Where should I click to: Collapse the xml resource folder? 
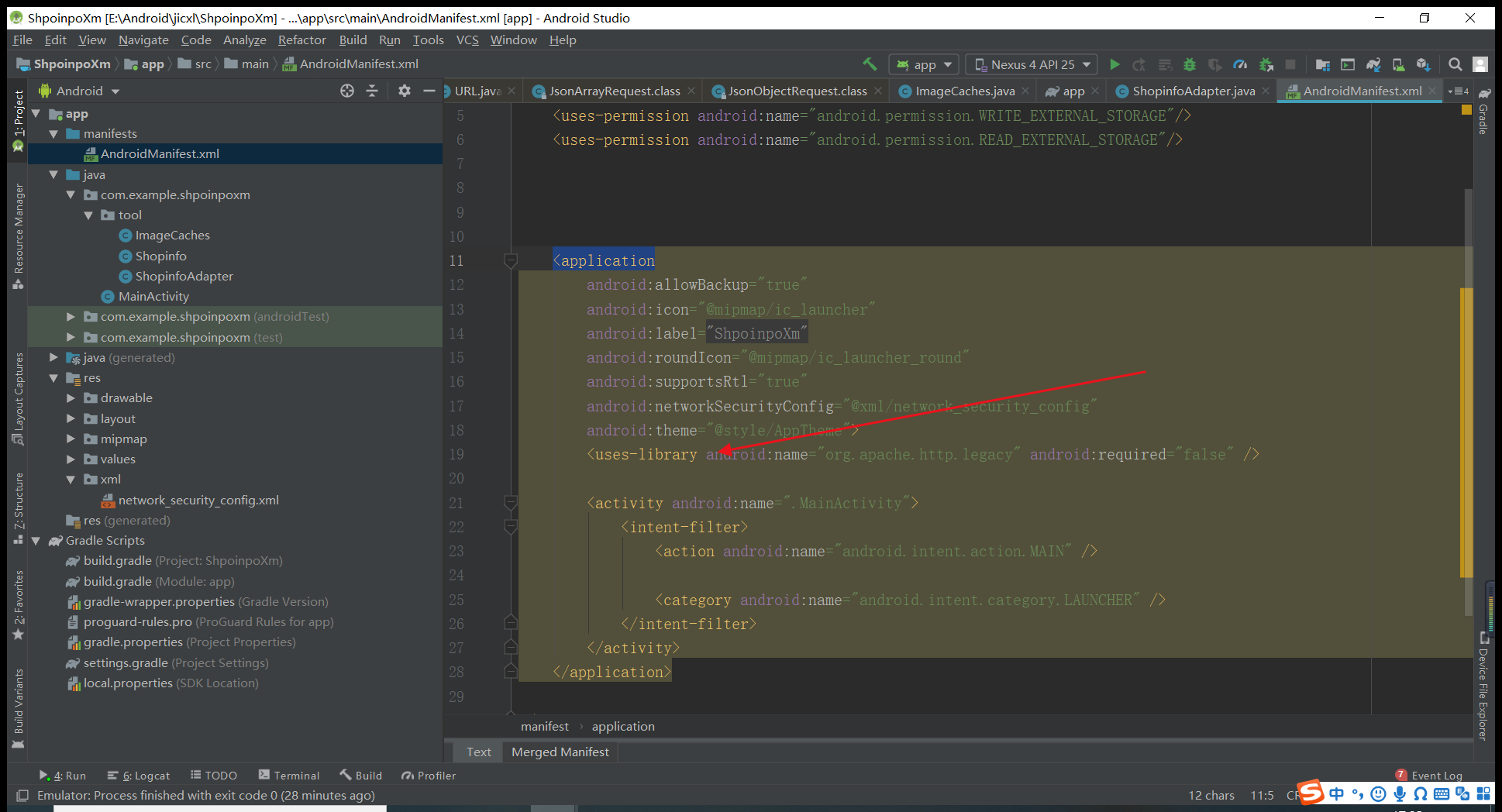coord(71,480)
